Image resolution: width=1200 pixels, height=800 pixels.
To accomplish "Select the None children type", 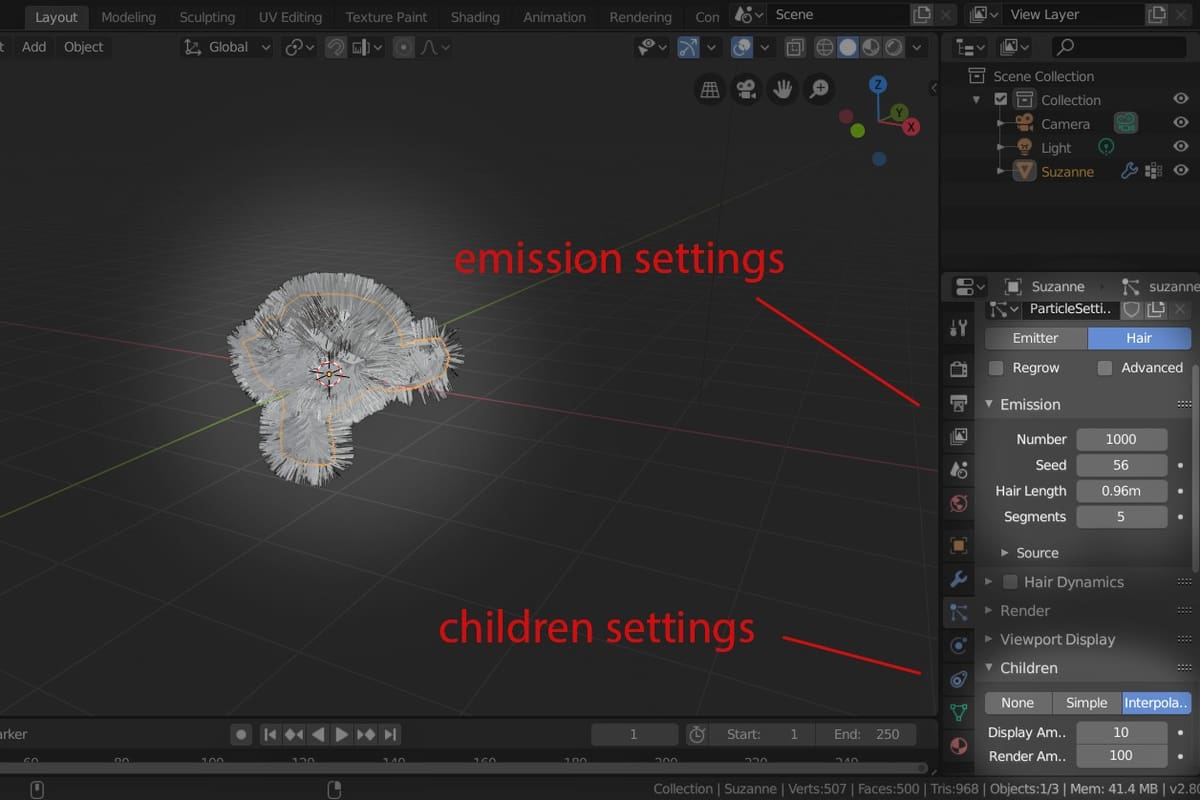I will (x=1018, y=703).
